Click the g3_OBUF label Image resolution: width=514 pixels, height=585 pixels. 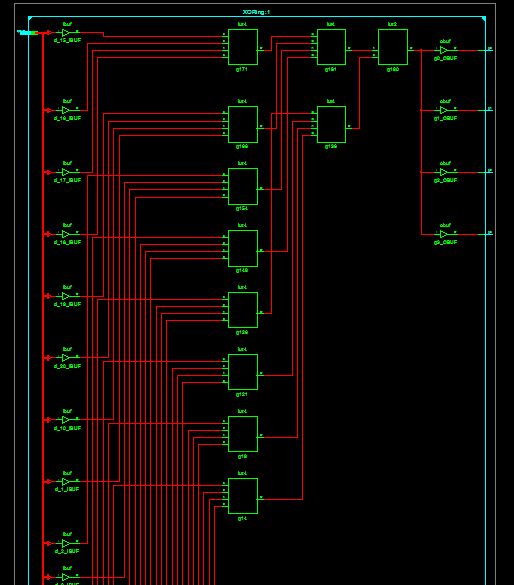(x=445, y=242)
